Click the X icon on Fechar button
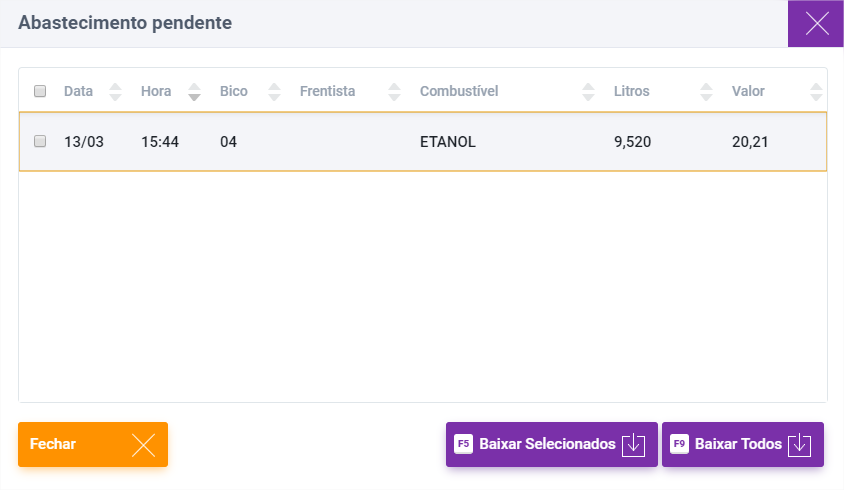This screenshot has width=844, height=490. point(143,445)
